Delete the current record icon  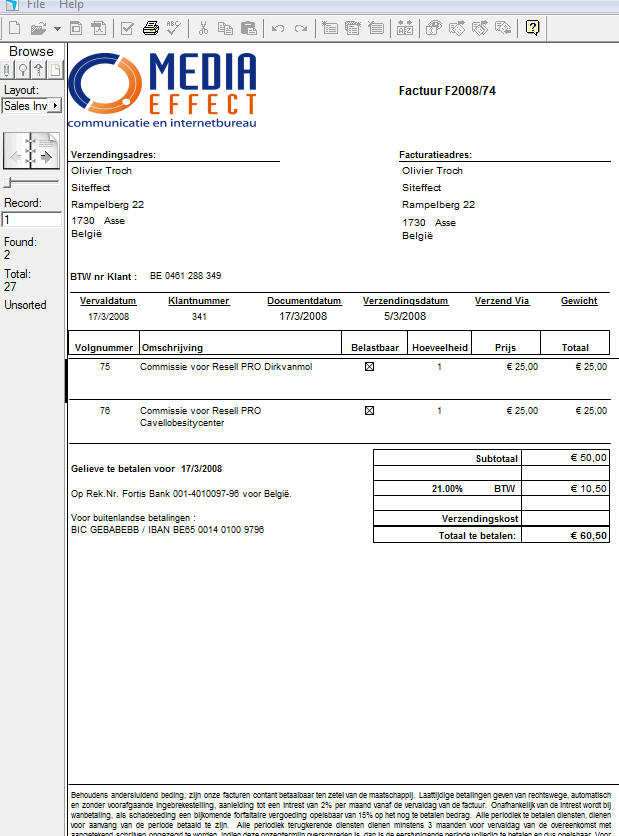[x=376, y=28]
